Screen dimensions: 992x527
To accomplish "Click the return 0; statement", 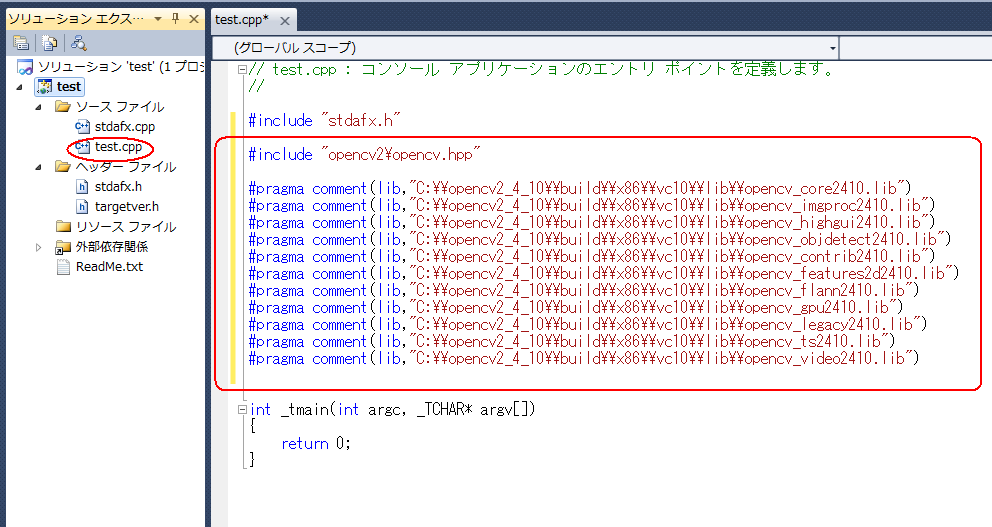I will (316, 444).
